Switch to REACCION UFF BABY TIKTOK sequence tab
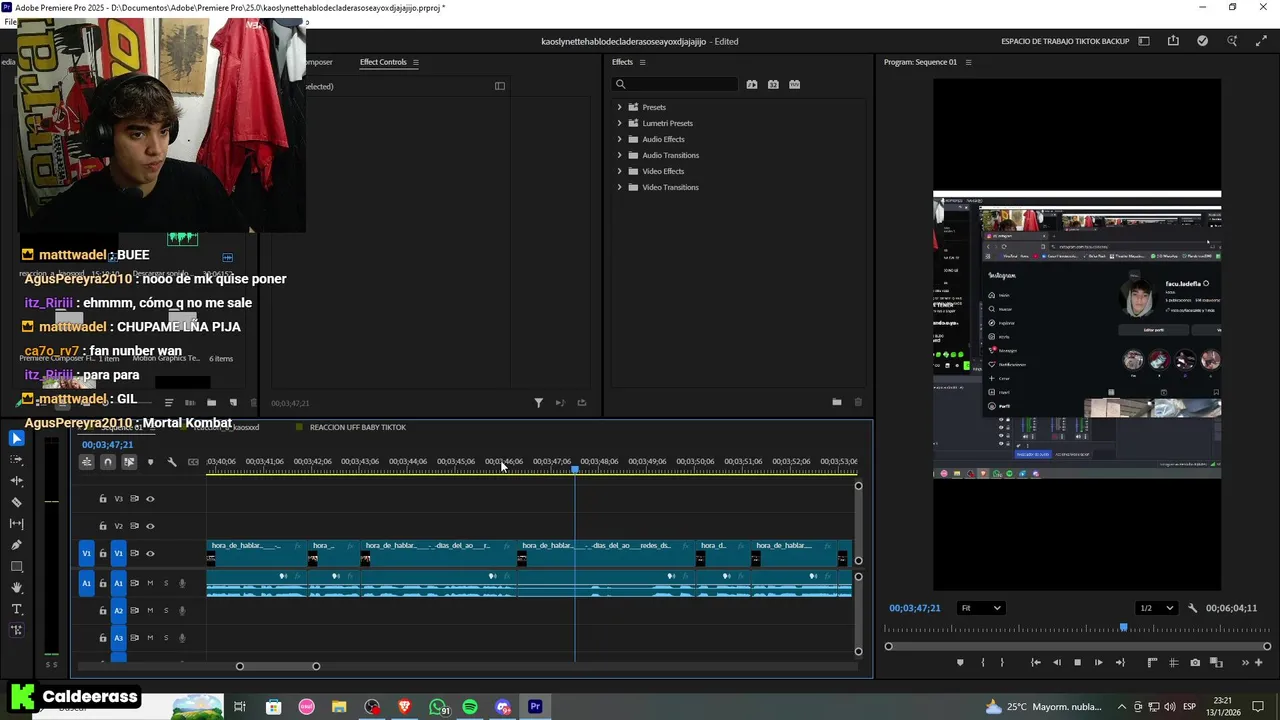This screenshot has height=720, width=1280. 357,427
